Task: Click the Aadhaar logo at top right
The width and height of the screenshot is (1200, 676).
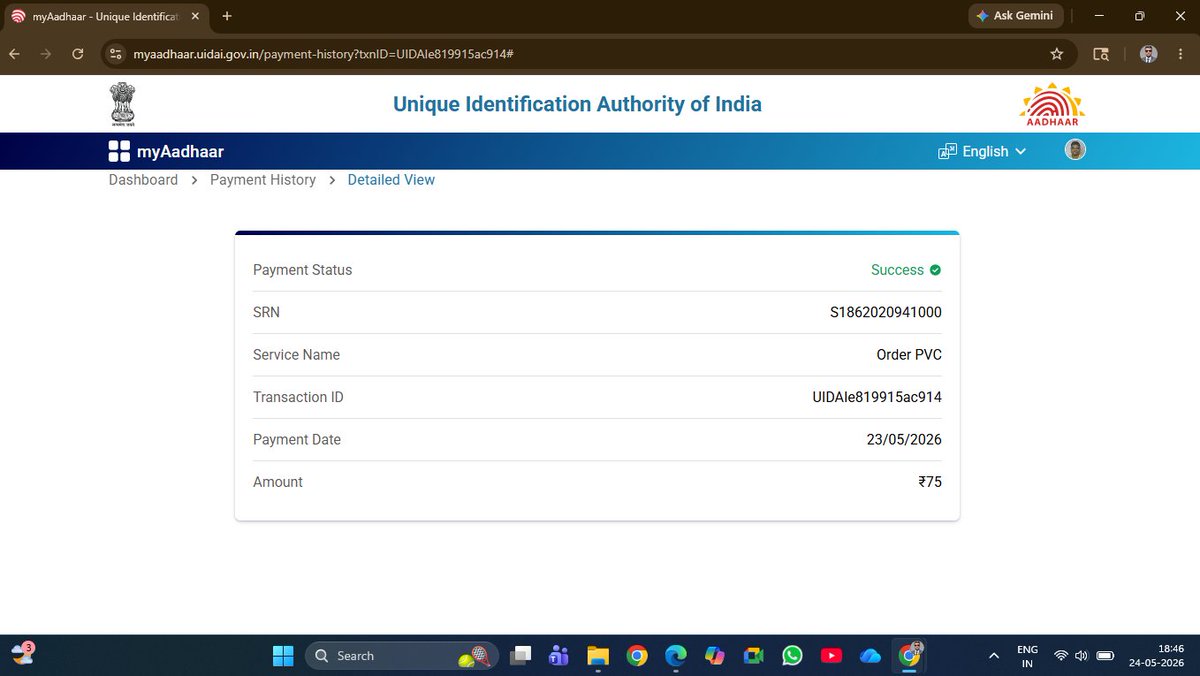Action: 1052,104
